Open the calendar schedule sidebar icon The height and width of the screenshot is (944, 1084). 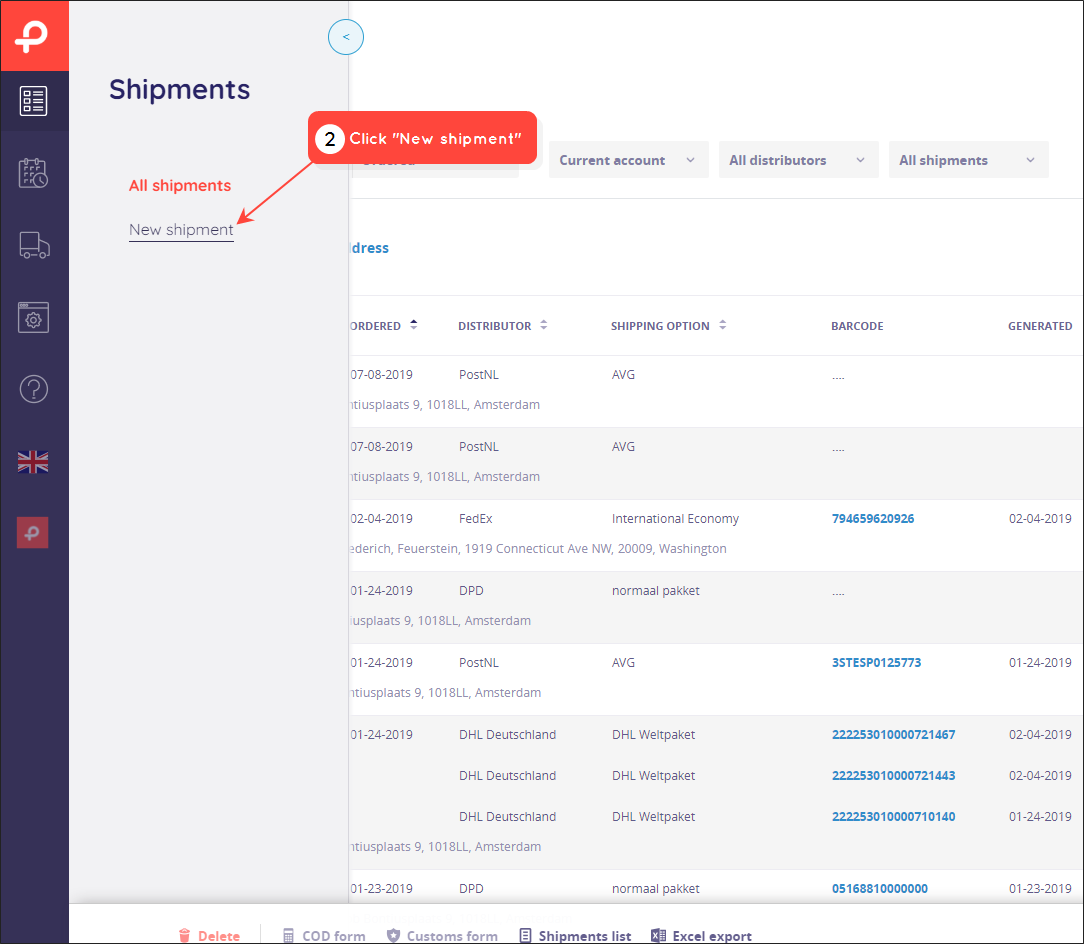[33, 173]
